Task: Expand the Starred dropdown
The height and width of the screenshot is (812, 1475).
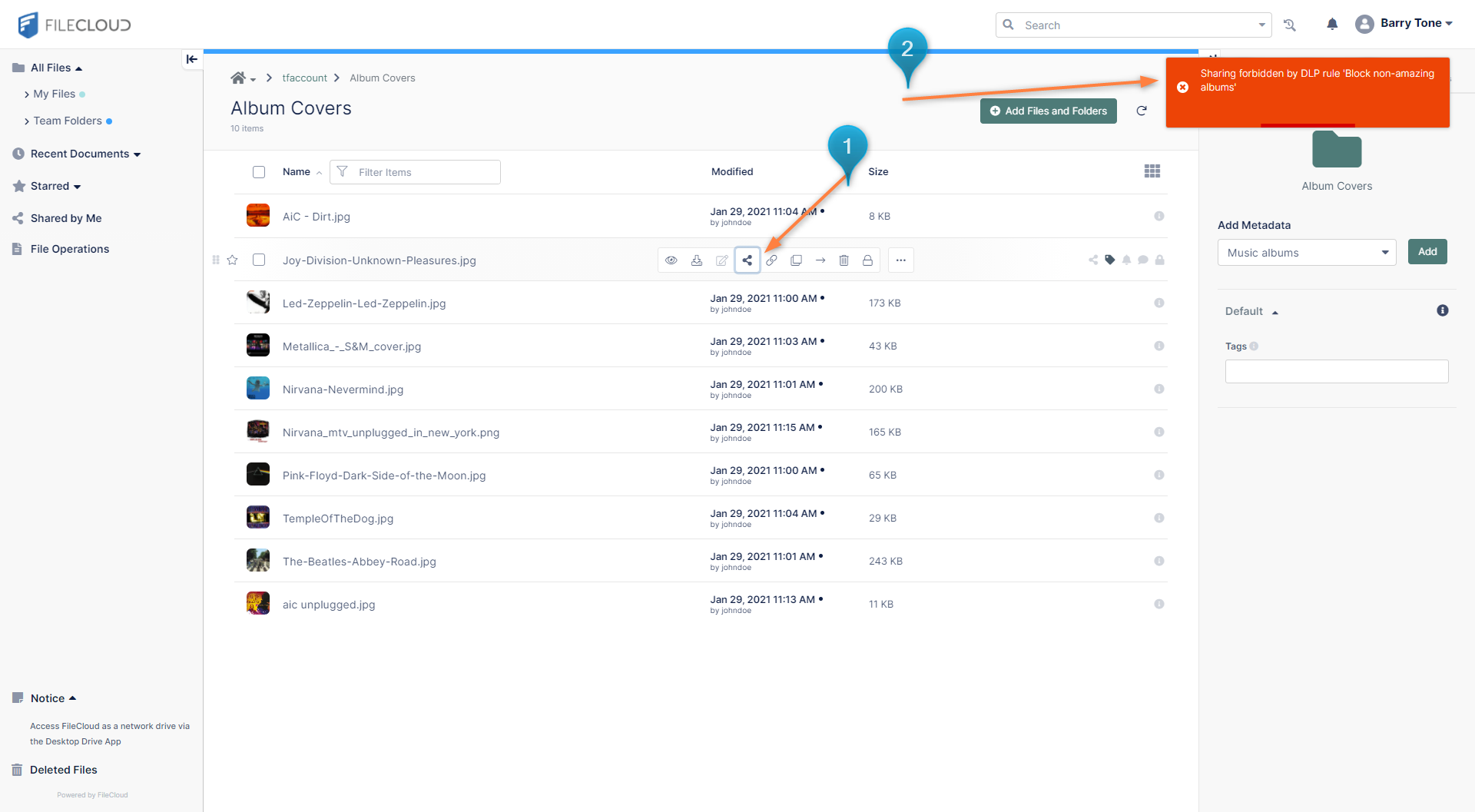Action: click(77, 187)
